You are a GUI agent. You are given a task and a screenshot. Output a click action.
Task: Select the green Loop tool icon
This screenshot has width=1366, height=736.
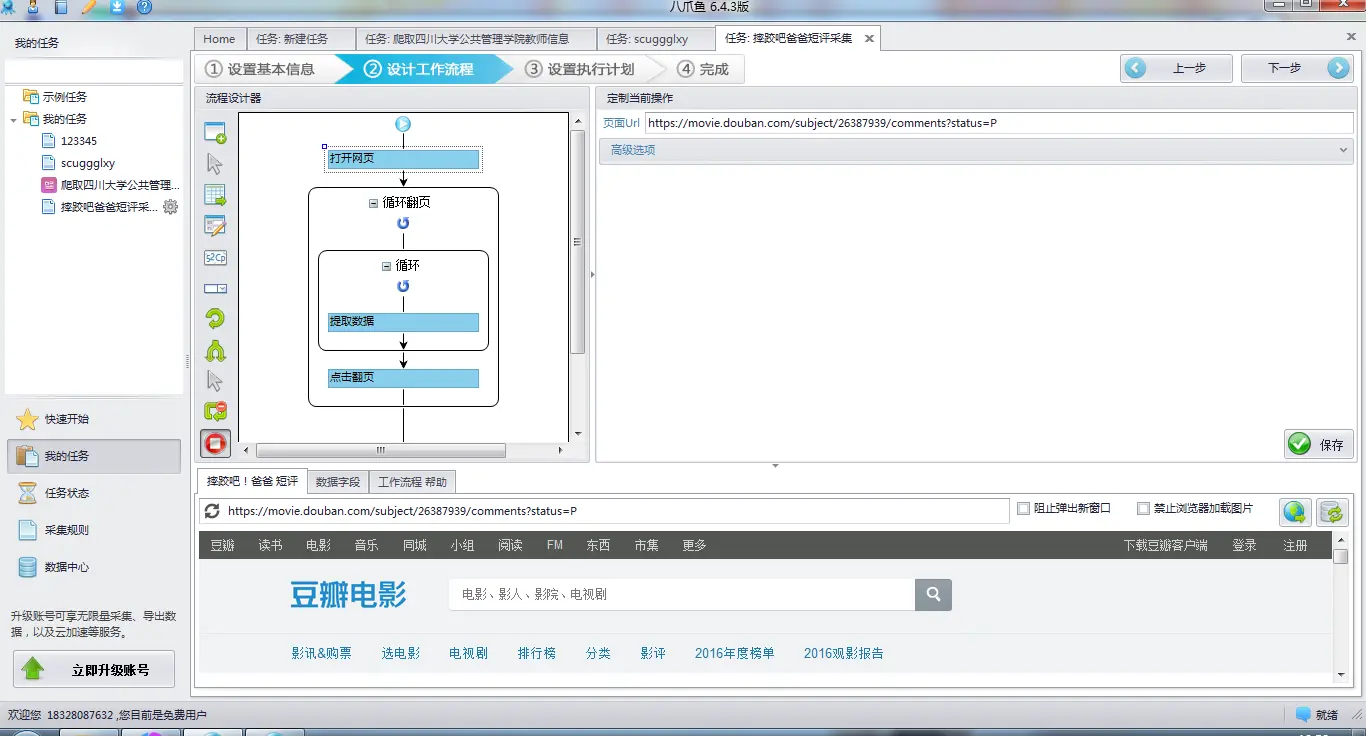pyautogui.click(x=215, y=319)
